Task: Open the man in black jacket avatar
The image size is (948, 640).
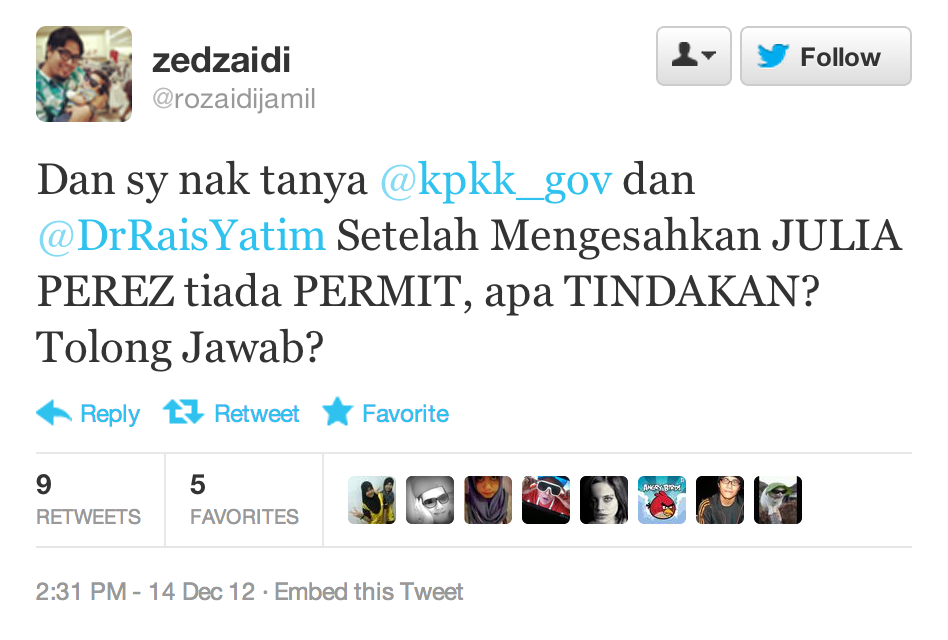Action: pyautogui.click(x=720, y=500)
